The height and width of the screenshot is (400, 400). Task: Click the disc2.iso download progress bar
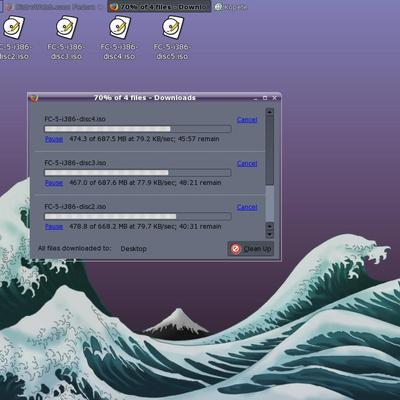(x=138, y=217)
